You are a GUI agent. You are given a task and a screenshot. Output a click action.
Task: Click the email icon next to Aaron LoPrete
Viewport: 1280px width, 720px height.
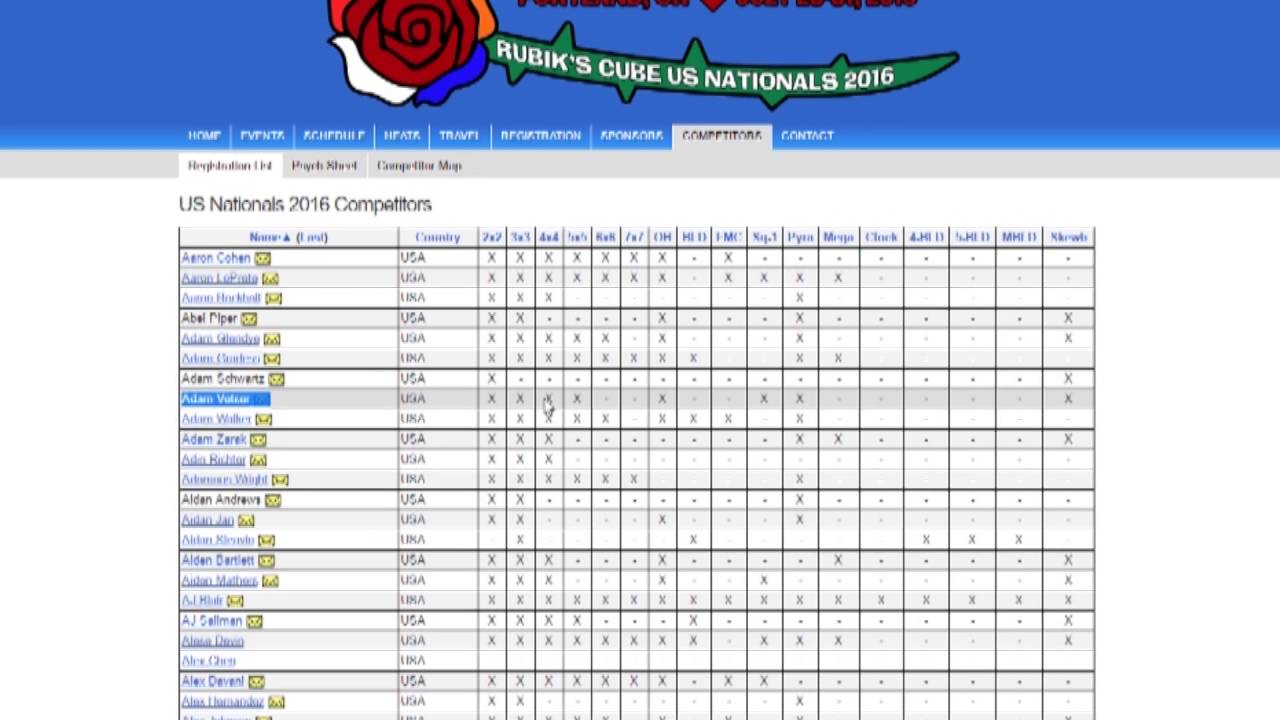pos(270,278)
